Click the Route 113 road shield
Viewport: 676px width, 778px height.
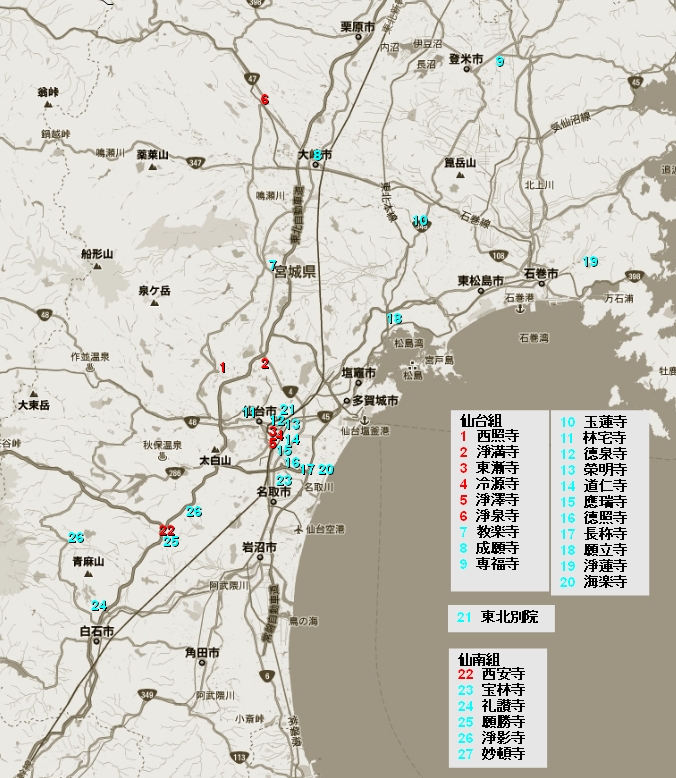click(x=240, y=757)
